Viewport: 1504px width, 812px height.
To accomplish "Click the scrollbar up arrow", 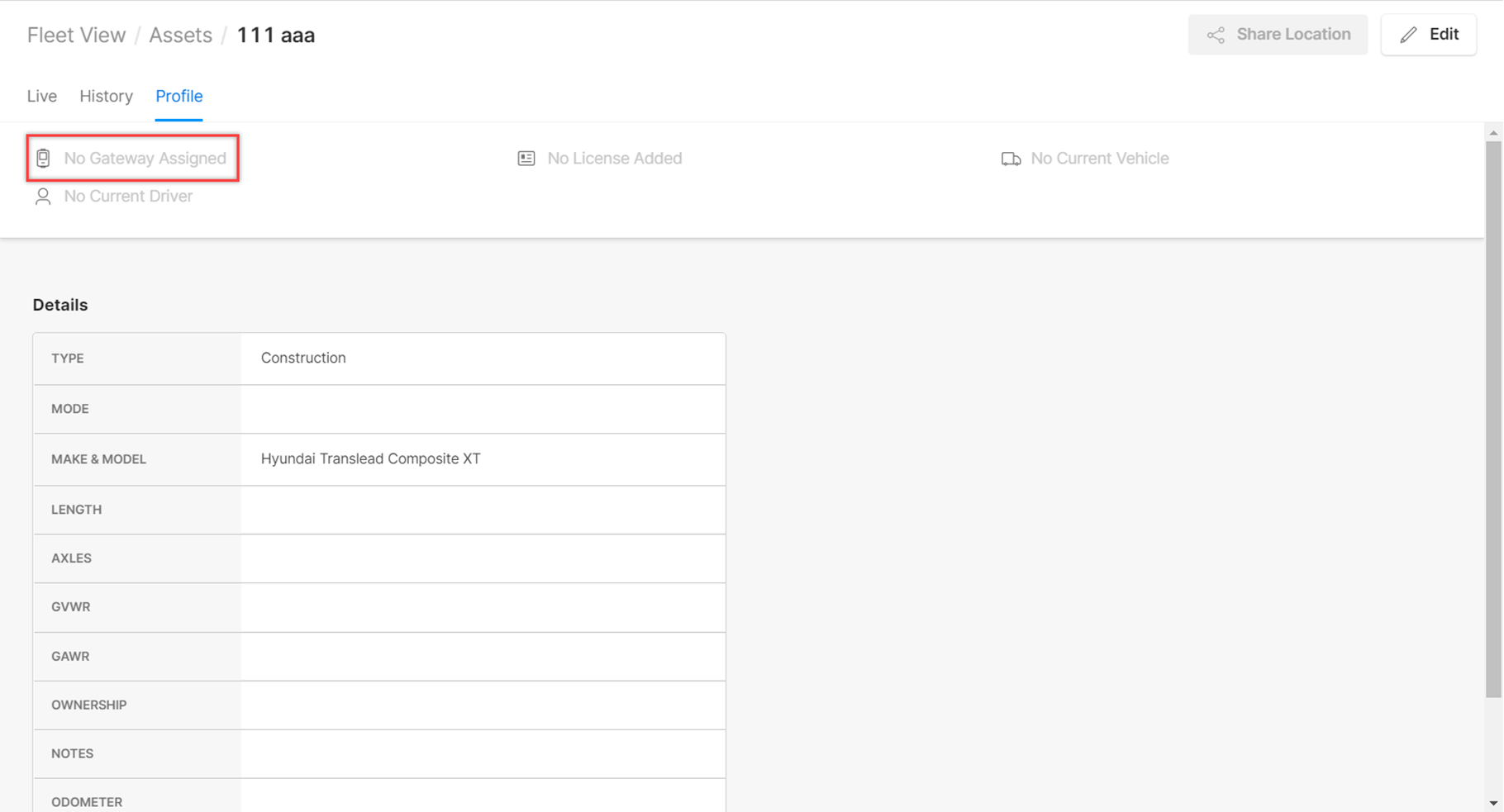I will tap(1493, 132).
